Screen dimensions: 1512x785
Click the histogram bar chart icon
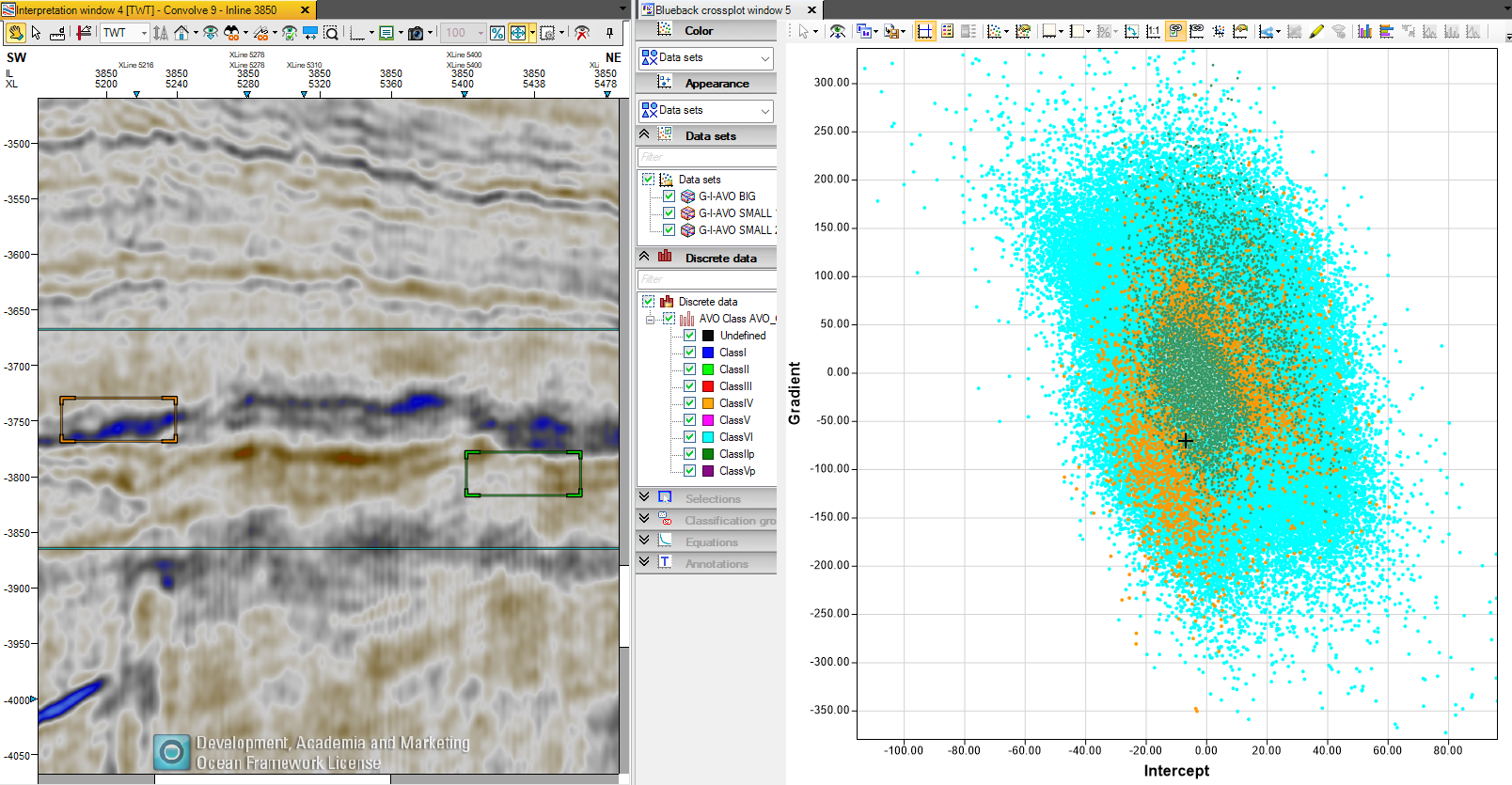pos(1364,31)
